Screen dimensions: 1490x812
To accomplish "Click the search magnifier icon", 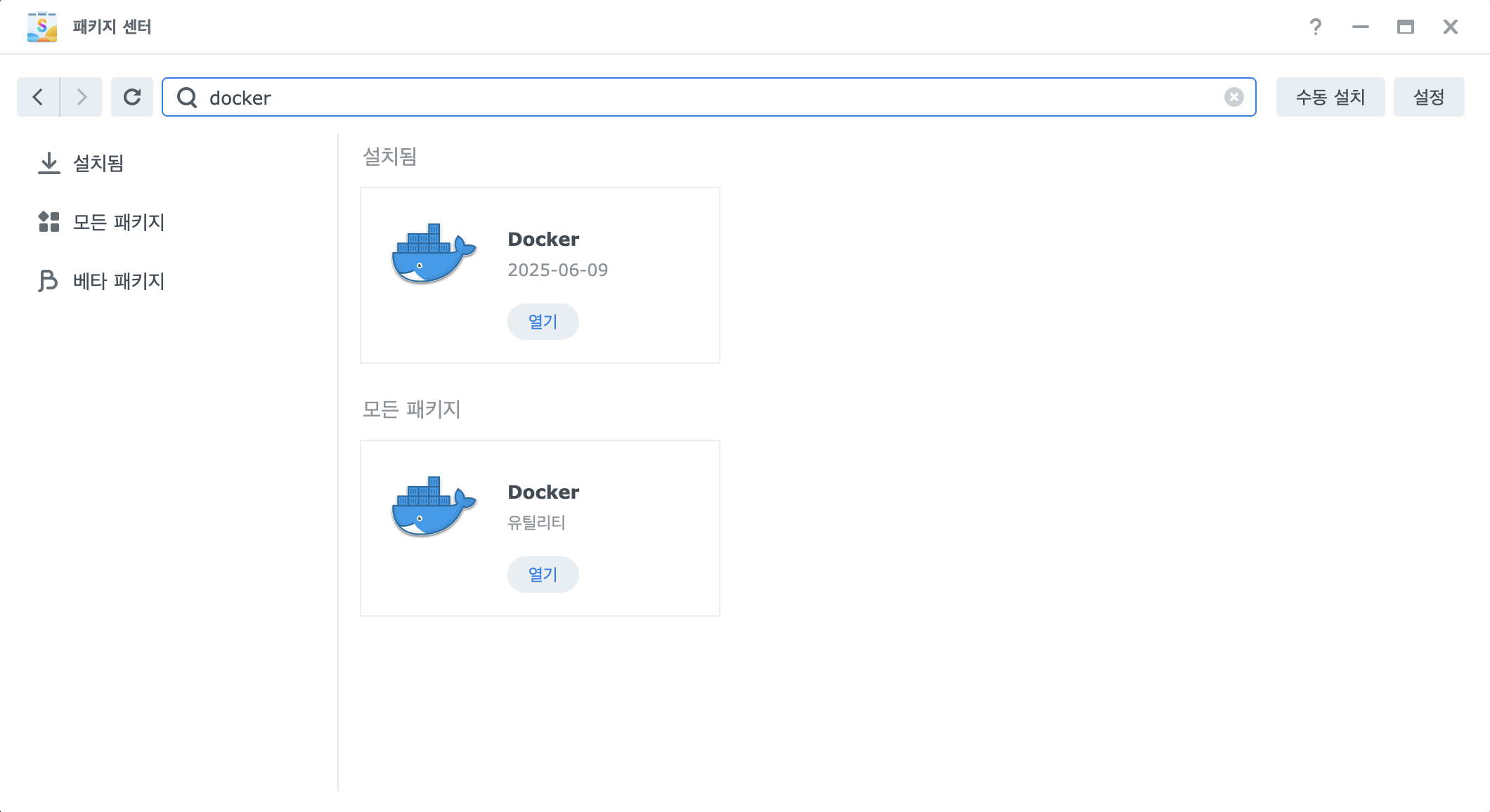I will [x=187, y=97].
